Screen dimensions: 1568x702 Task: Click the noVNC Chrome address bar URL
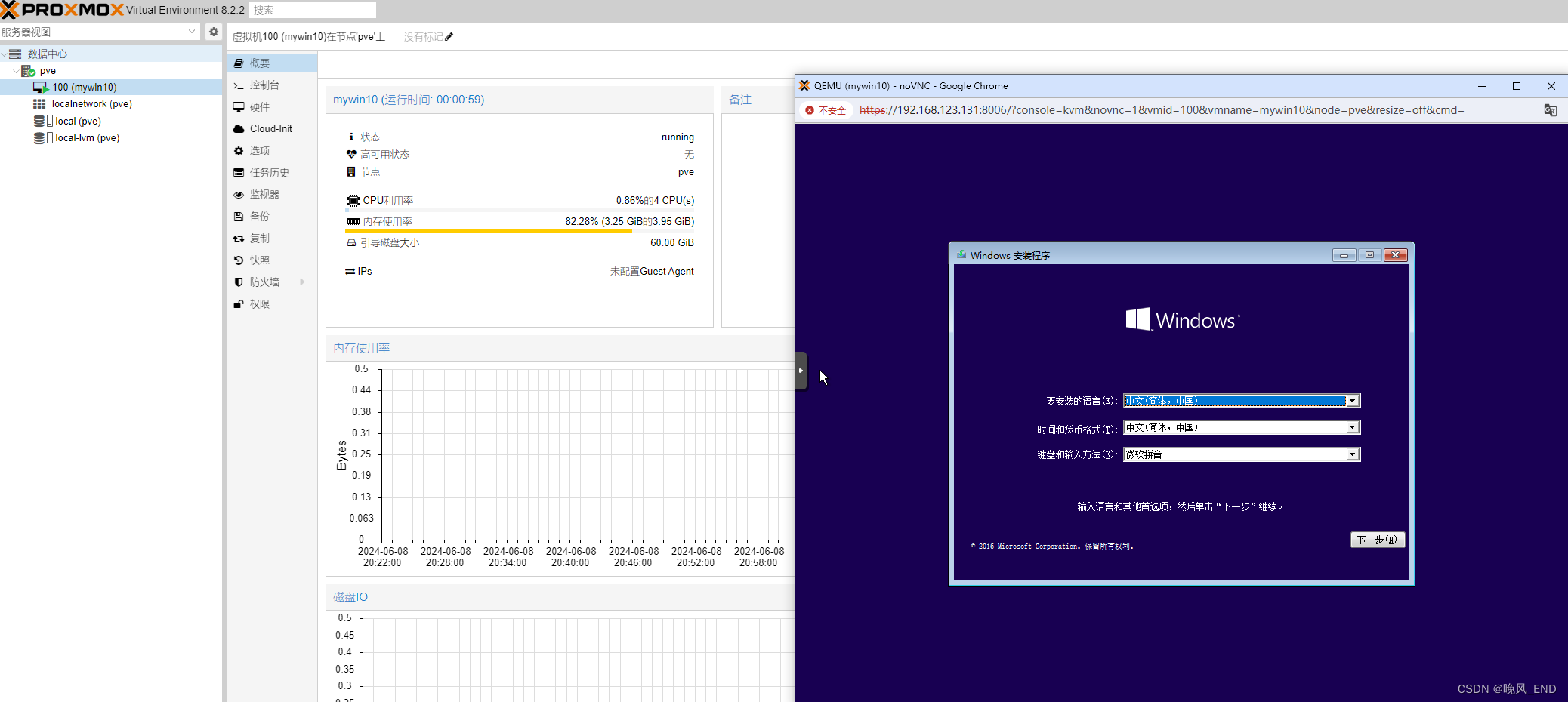(1162, 110)
